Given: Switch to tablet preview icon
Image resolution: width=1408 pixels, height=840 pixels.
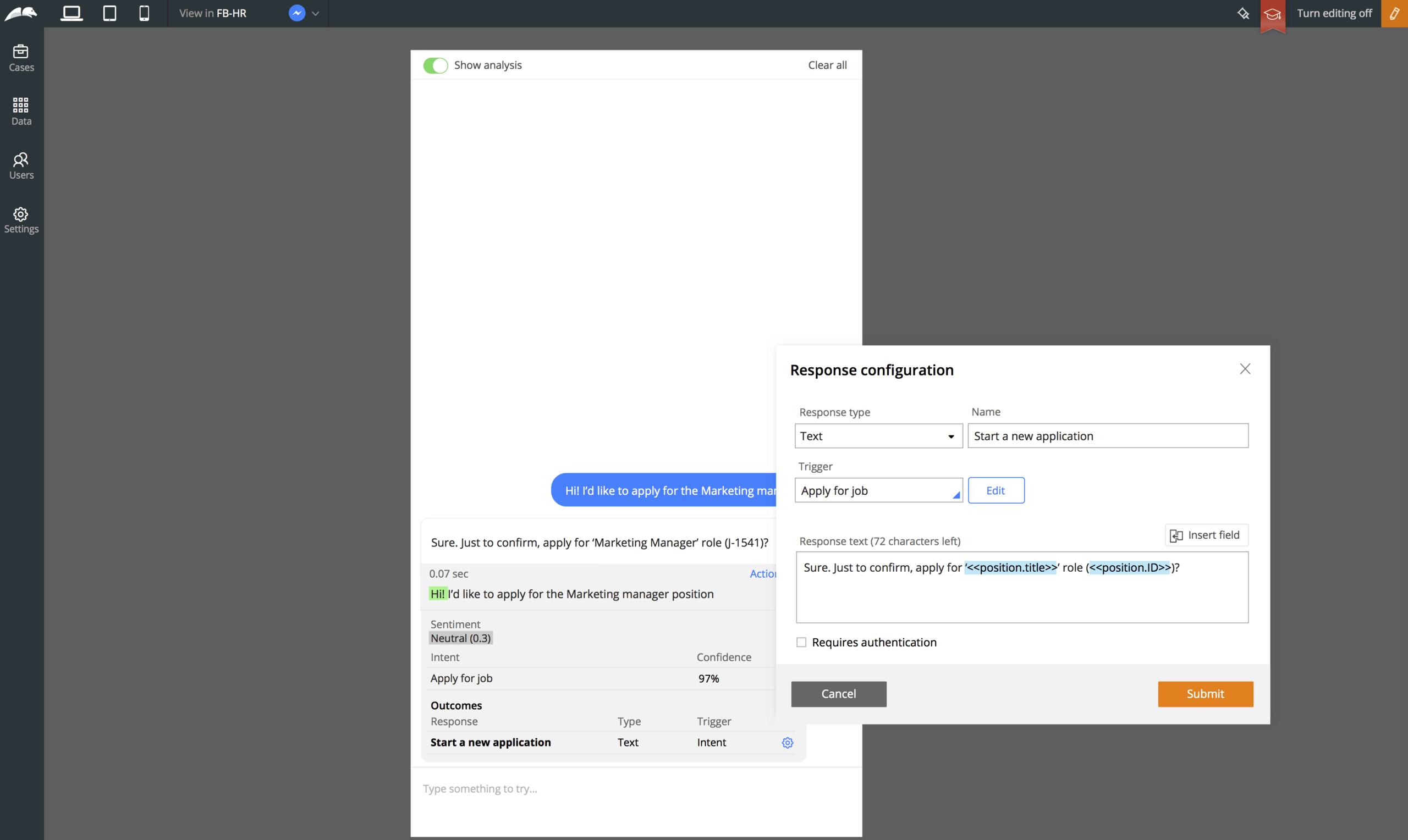Looking at the screenshot, I should click(109, 13).
